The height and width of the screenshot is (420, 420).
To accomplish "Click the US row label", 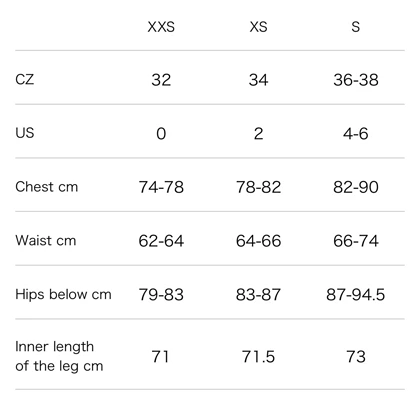I will 25,133.
